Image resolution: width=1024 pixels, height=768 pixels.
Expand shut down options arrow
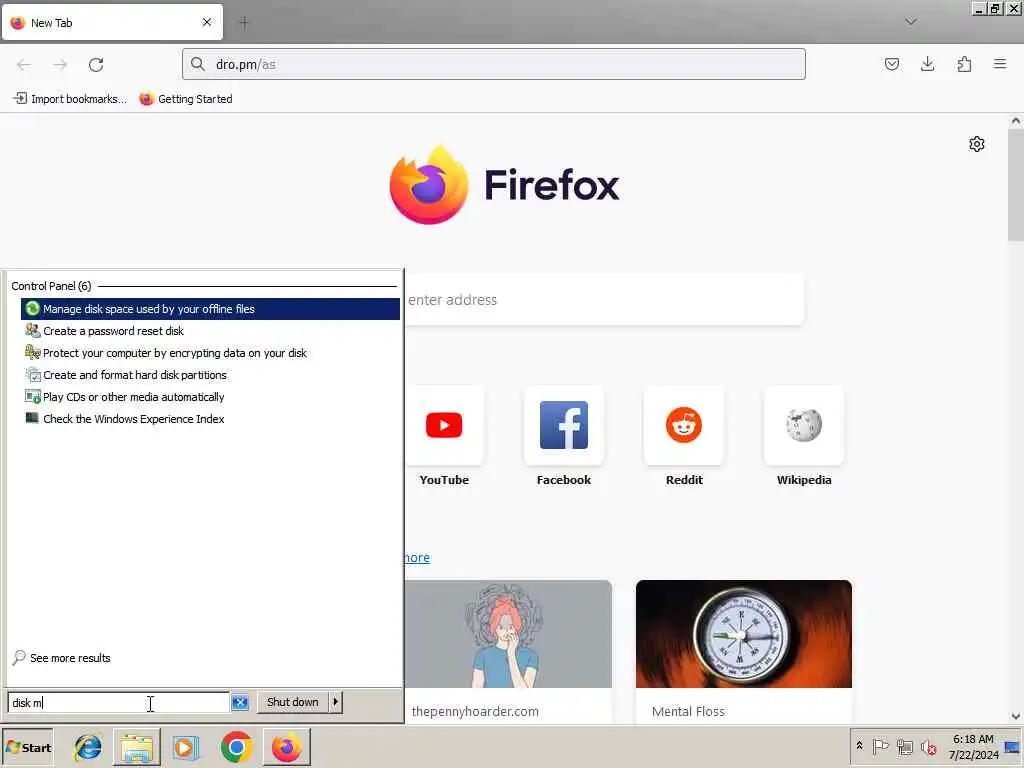pos(336,702)
